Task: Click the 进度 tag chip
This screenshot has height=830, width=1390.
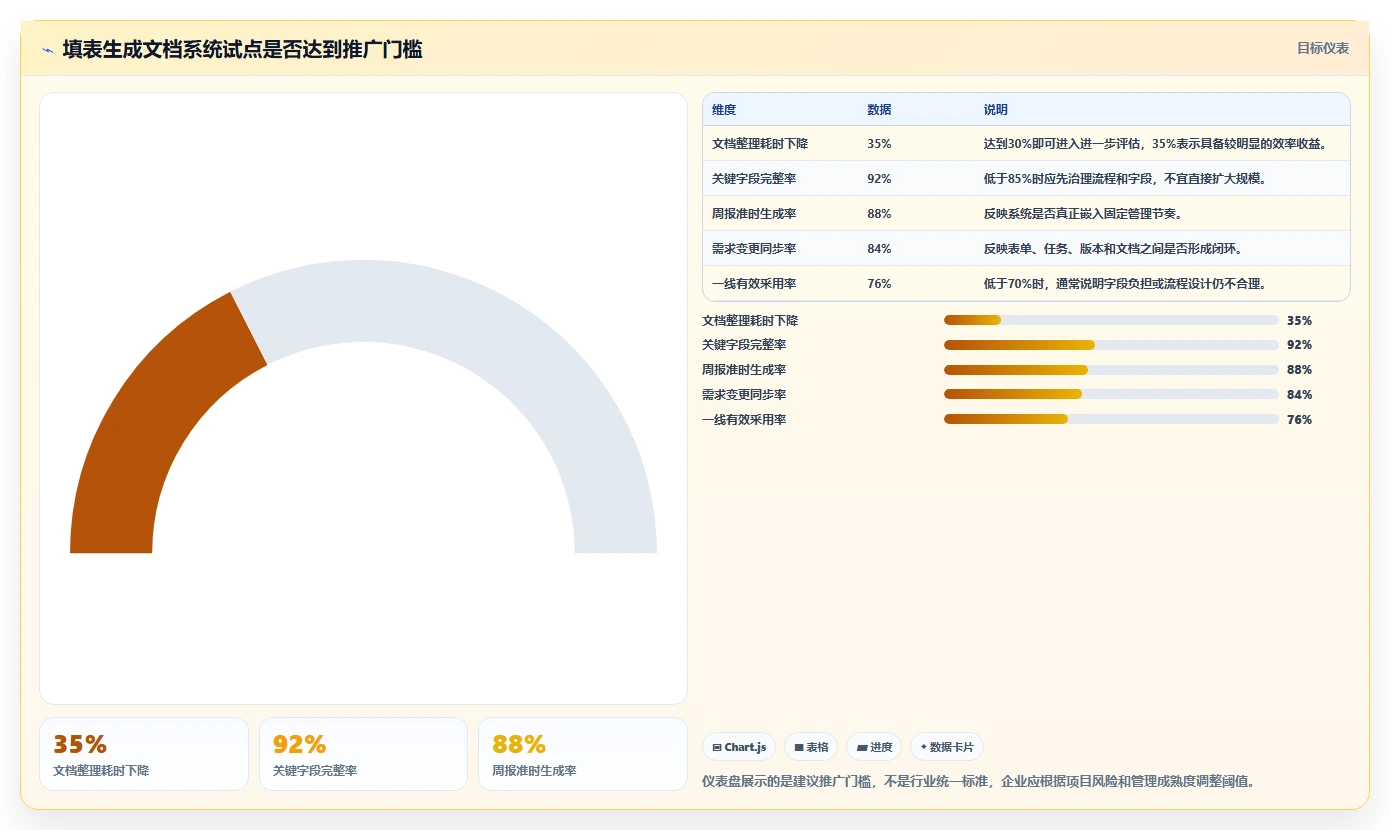Action: click(x=874, y=747)
